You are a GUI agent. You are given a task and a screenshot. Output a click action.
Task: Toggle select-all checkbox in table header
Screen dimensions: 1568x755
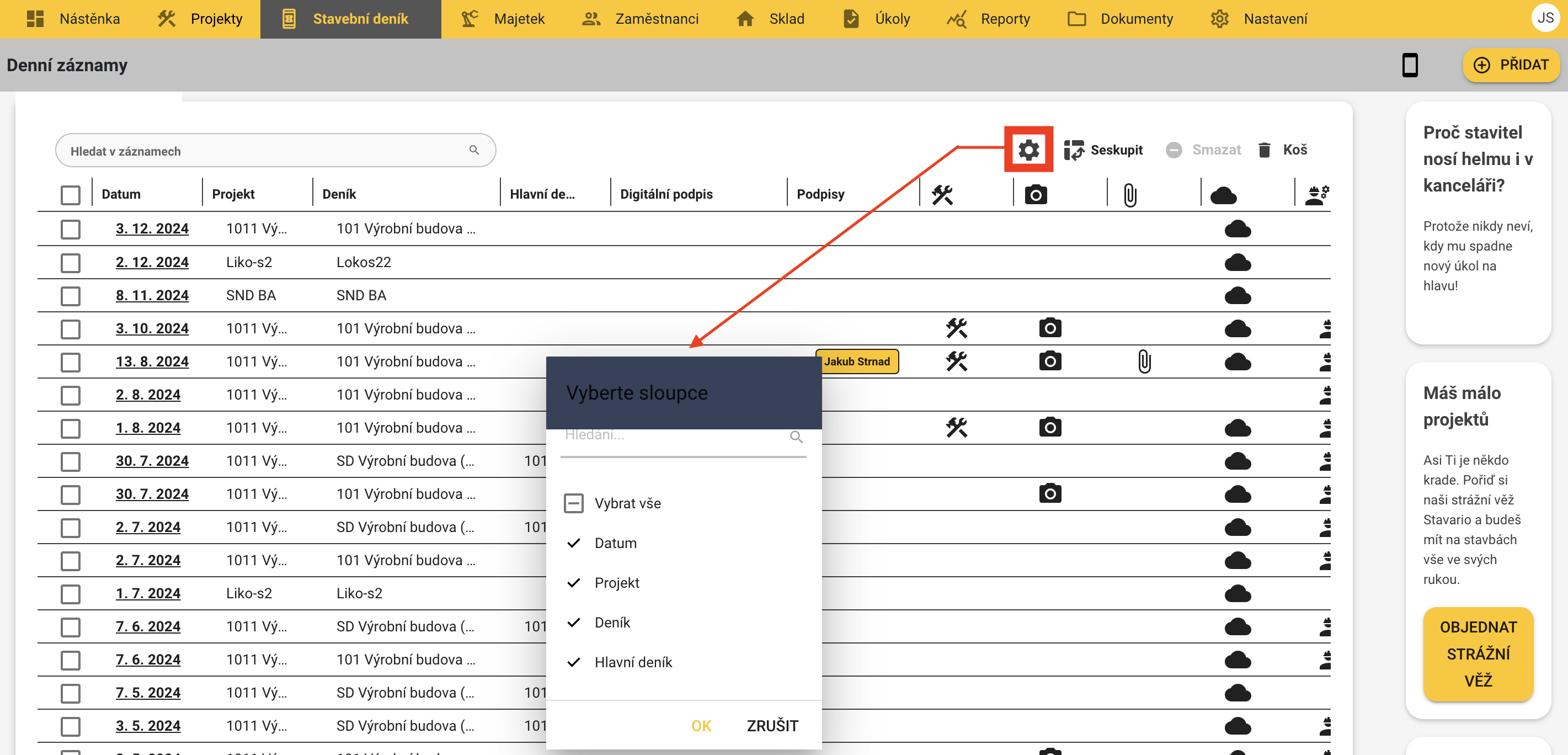tap(71, 195)
